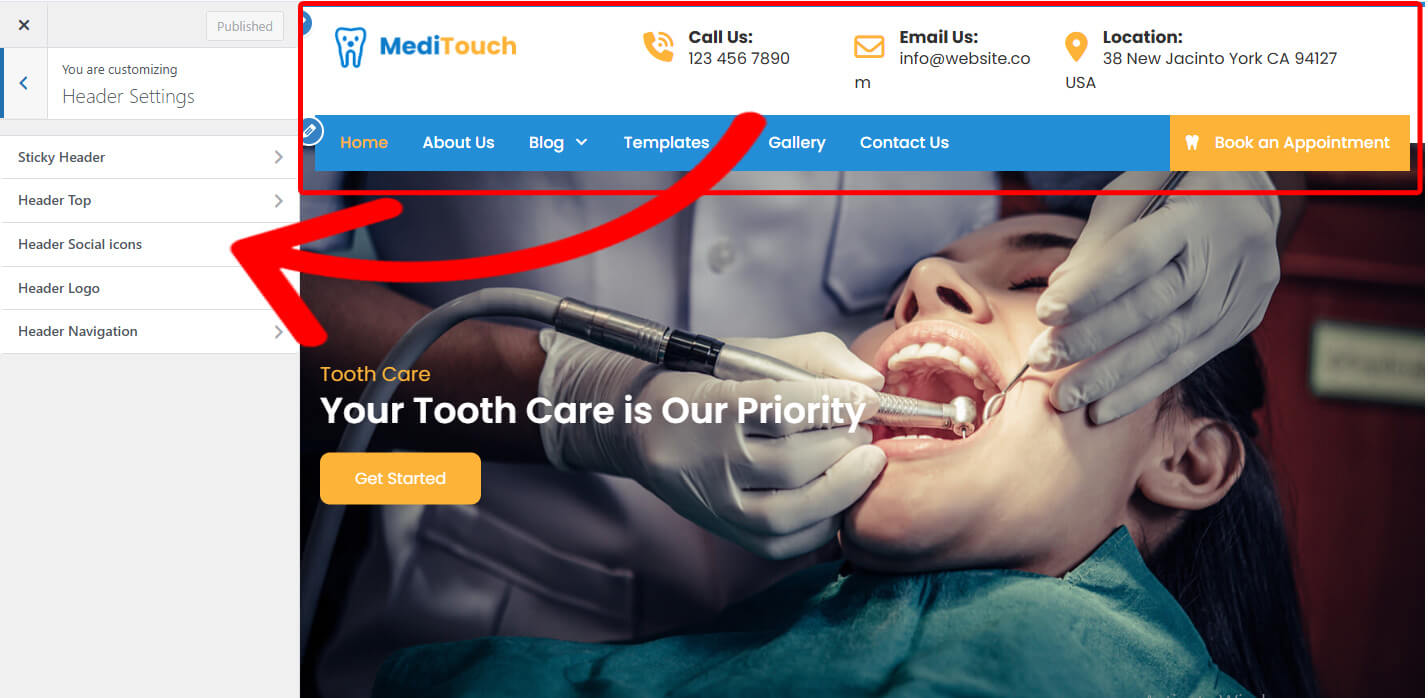Image resolution: width=1428 pixels, height=698 pixels.
Task: Click the orange phone icon beside Call Us
Action: click(658, 46)
